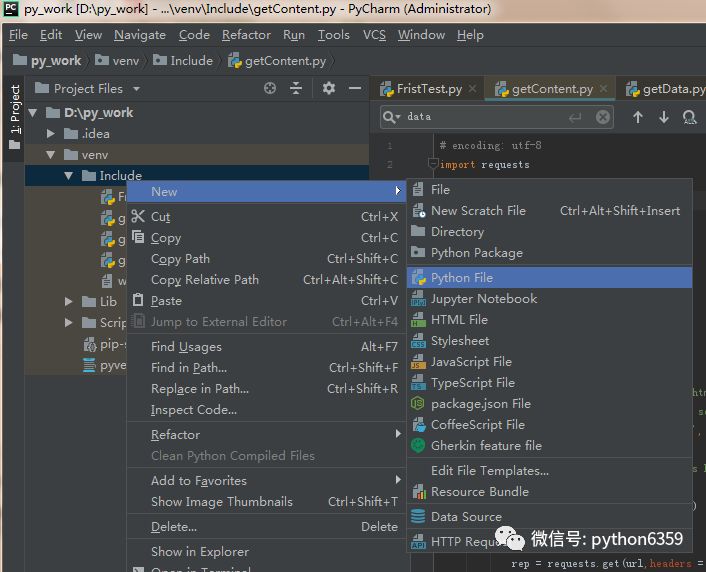
Task: Collapse the D:\py_work root node
Action: (x=33, y=113)
